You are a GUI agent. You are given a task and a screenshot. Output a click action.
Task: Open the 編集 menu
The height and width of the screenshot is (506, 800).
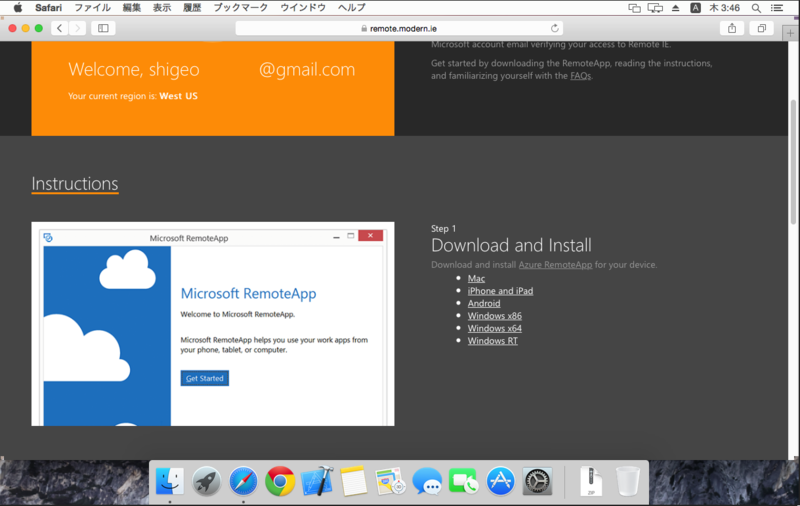[132, 8]
